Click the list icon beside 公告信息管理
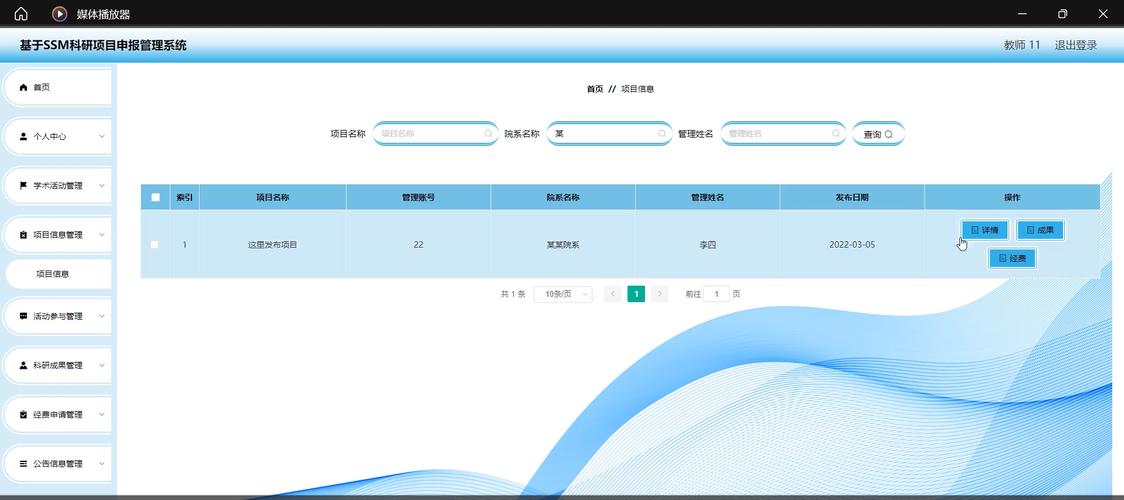1124x500 pixels. [x=23, y=463]
